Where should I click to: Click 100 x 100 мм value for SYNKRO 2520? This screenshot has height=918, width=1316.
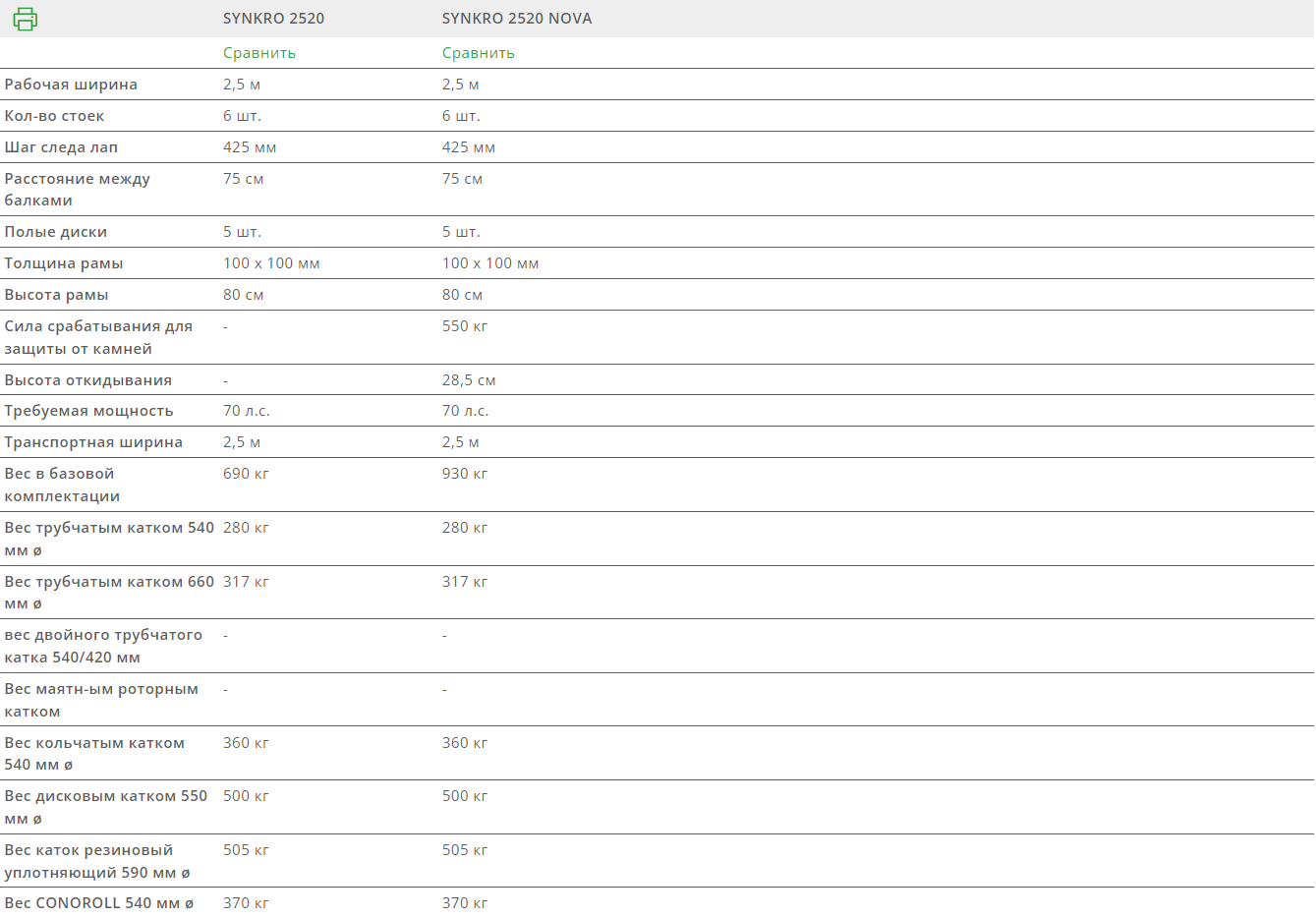[x=271, y=263]
